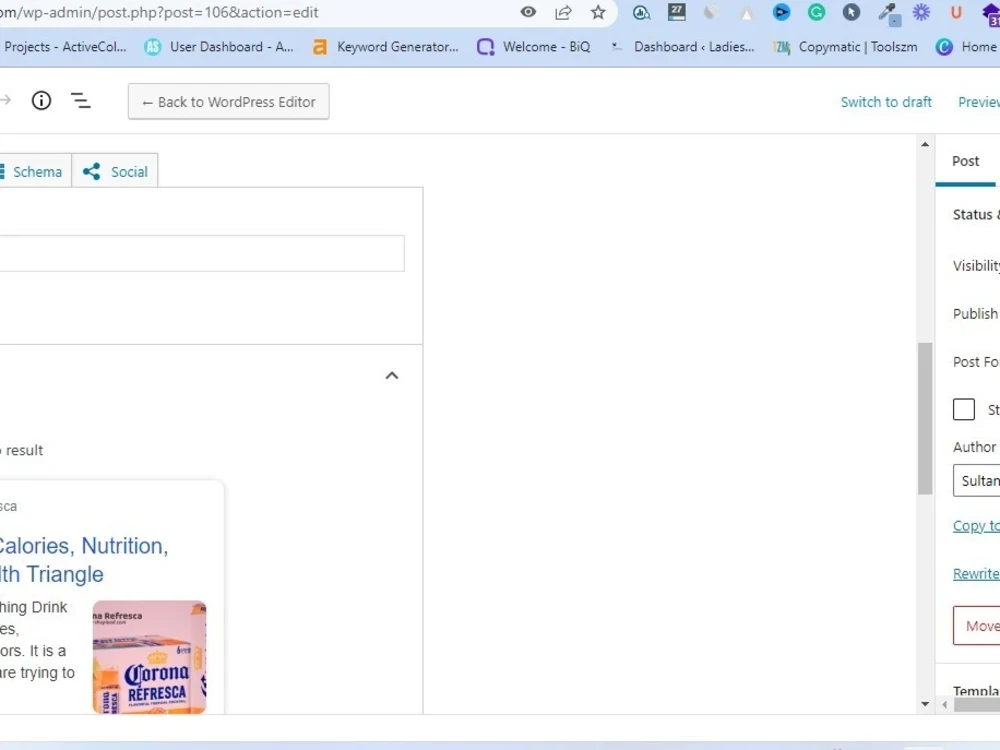The height and width of the screenshot is (750, 1000).
Task: Open the Author dropdown showing Sultan
Action: [x=976, y=481]
